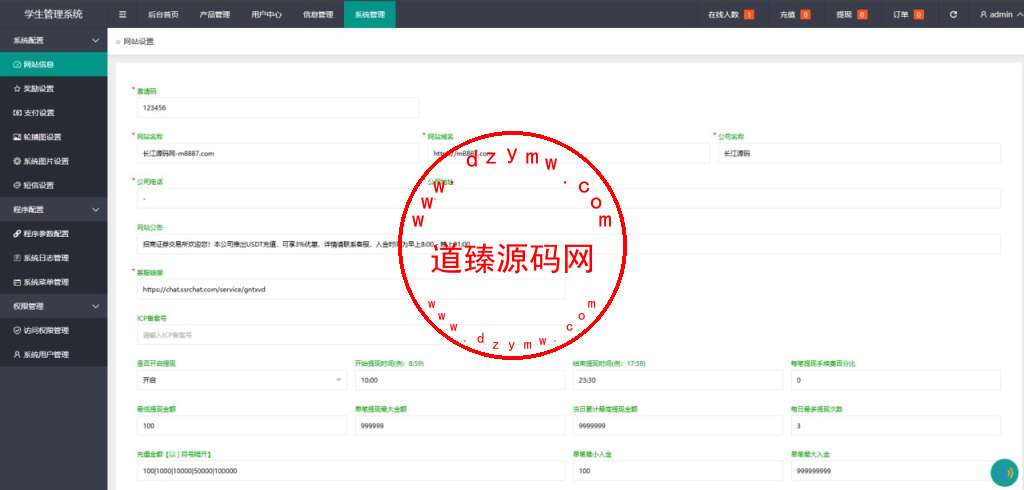Click the picture icon beside 轮播图设置

click(17, 137)
